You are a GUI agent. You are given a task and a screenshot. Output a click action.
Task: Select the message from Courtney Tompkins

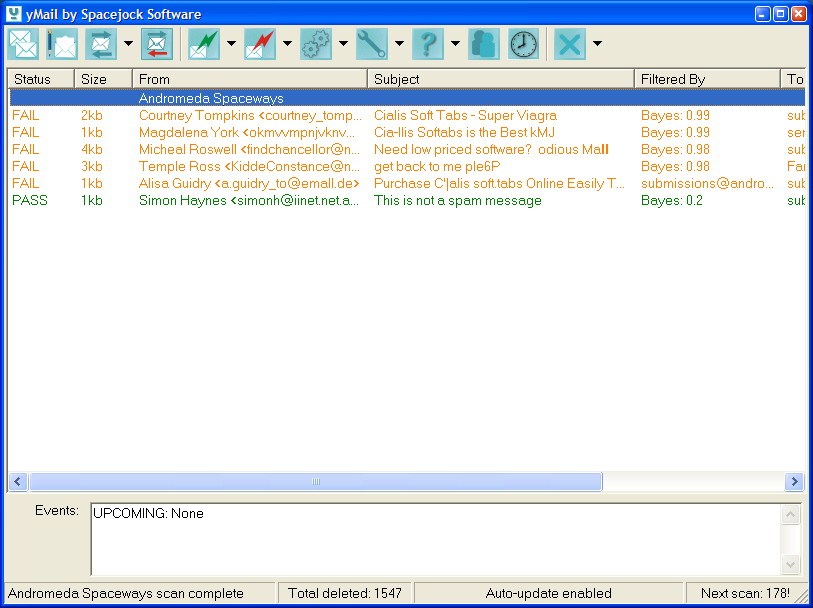[x=248, y=116]
